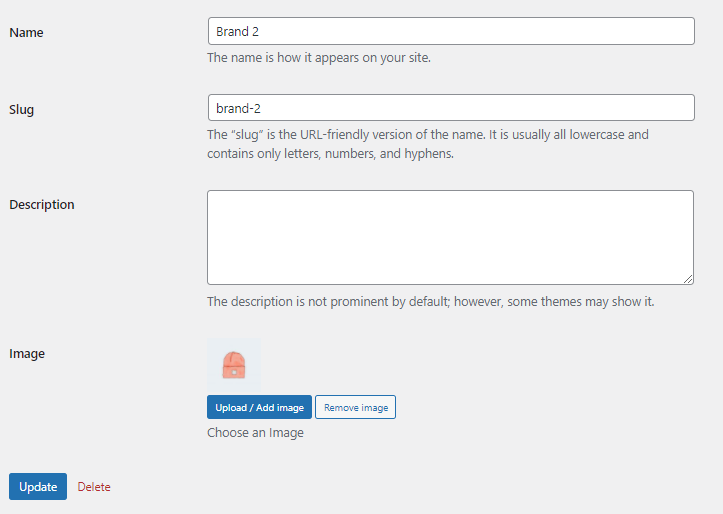Click the Slug field label
The height and width of the screenshot is (514, 723).
[22, 109]
